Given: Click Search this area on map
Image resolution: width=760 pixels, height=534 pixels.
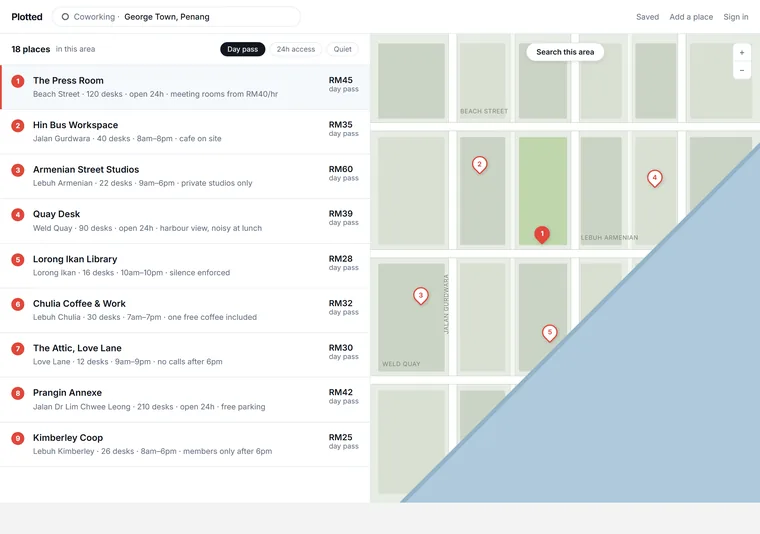Looking at the screenshot, I should 565,52.
